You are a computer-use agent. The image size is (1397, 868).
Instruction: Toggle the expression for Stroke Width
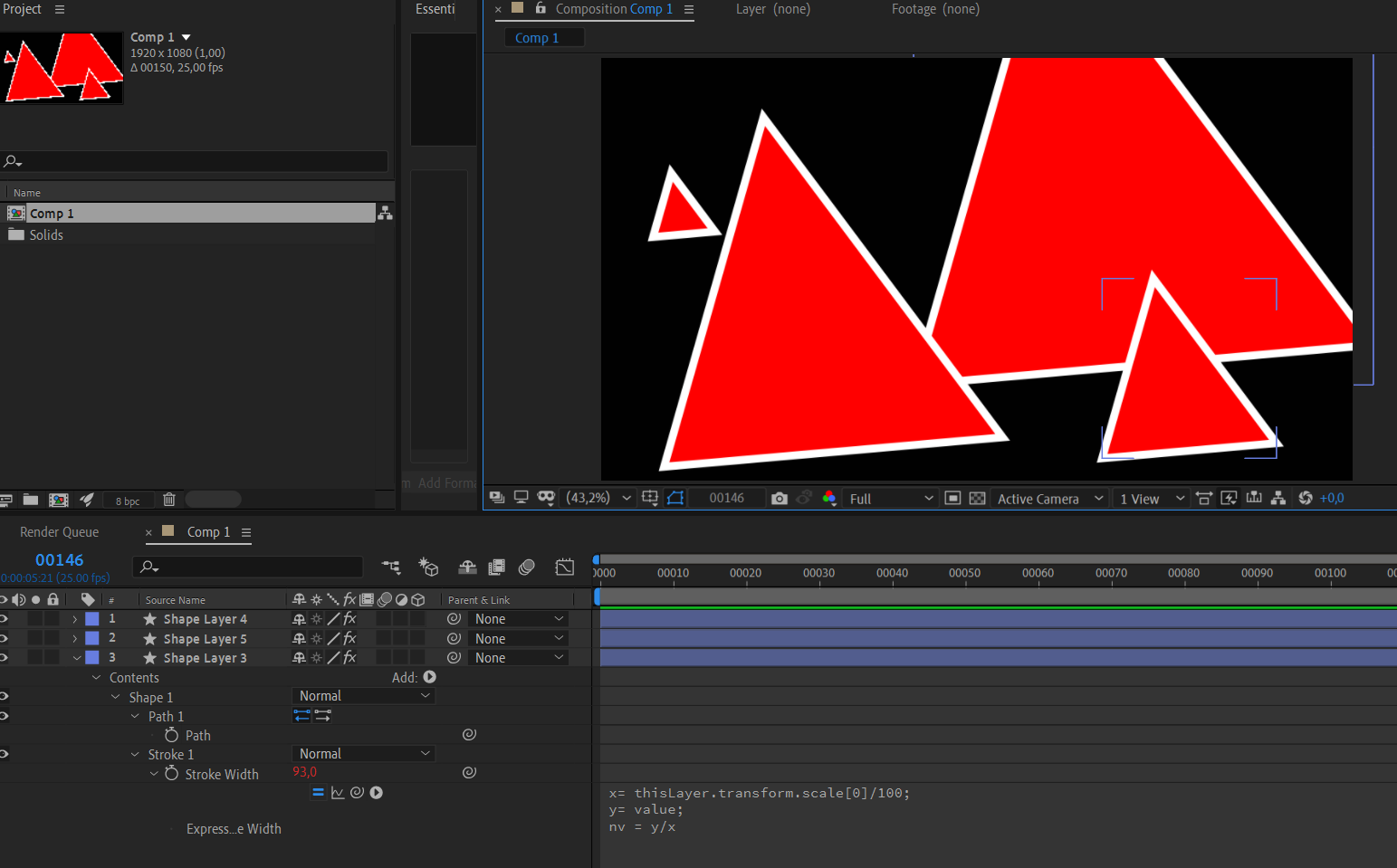point(318,792)
